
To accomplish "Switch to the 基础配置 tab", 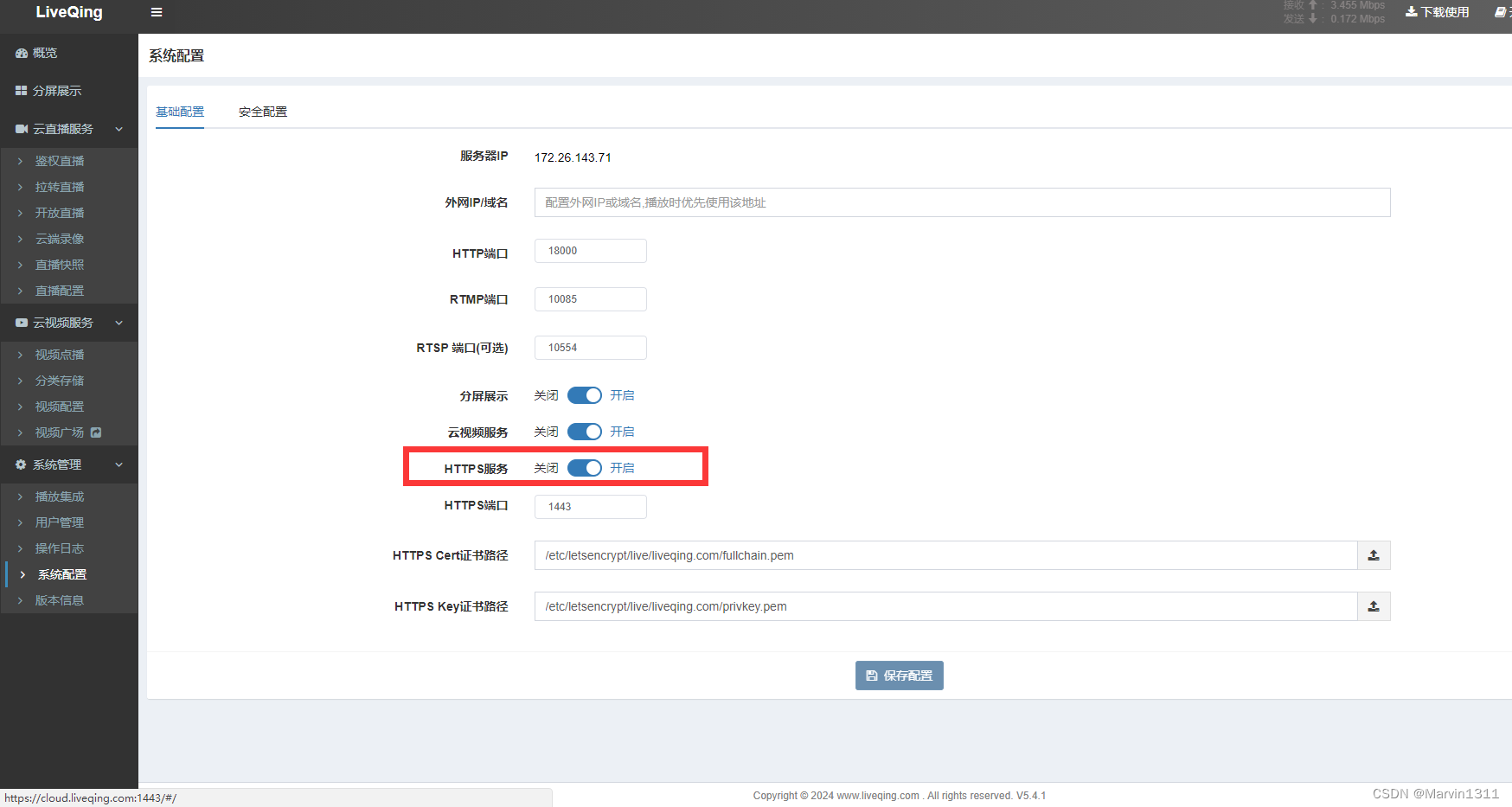I will click(x=180, y=112).
